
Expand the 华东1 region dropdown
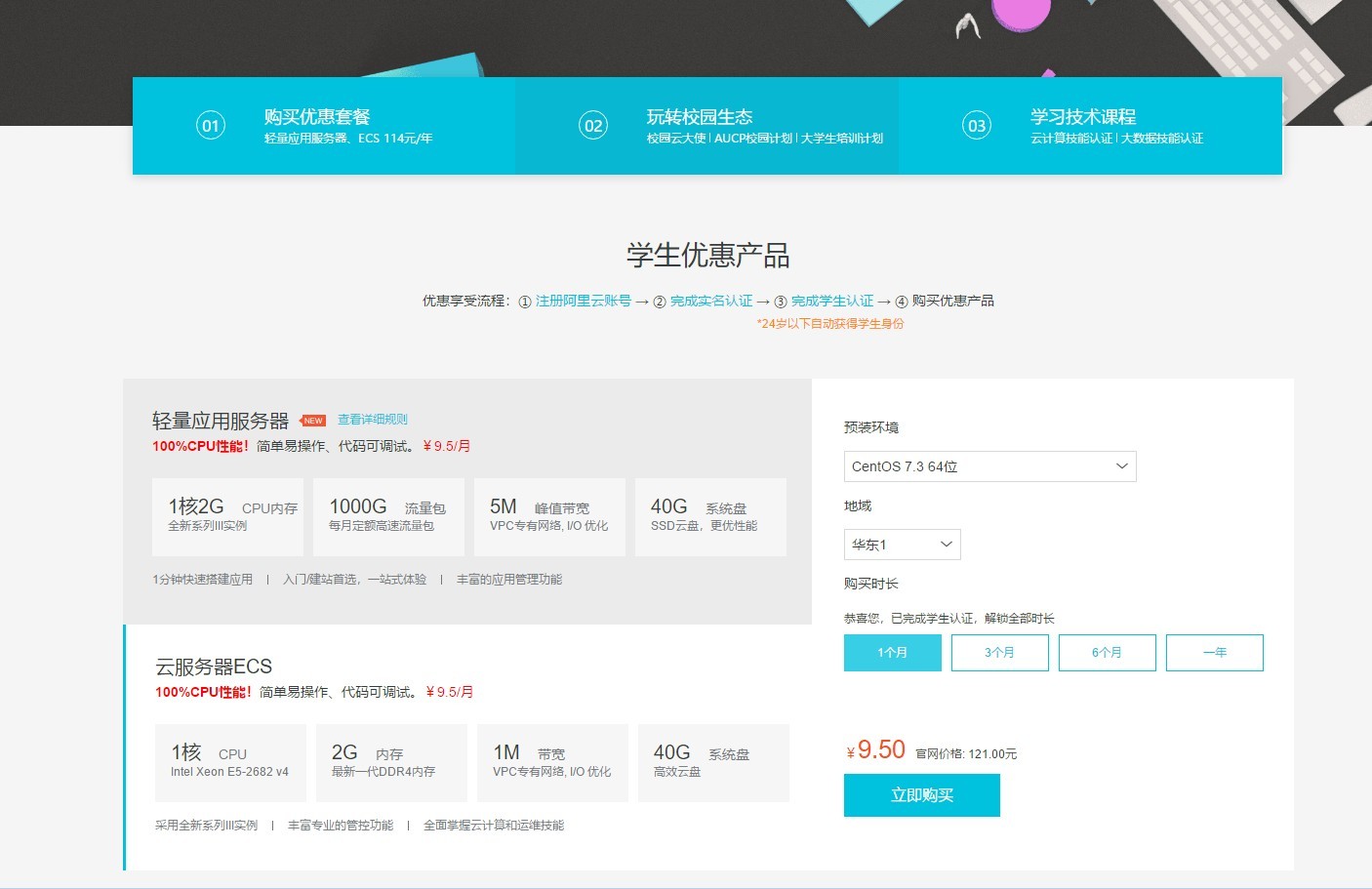click(902, 545)
